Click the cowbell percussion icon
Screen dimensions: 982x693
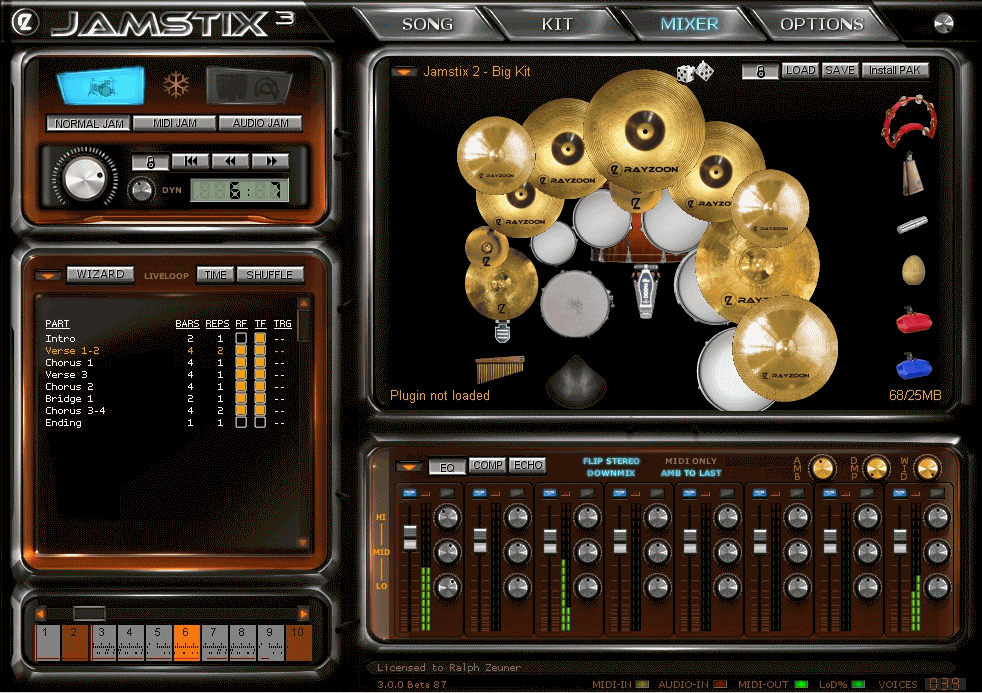click(912, 175)
